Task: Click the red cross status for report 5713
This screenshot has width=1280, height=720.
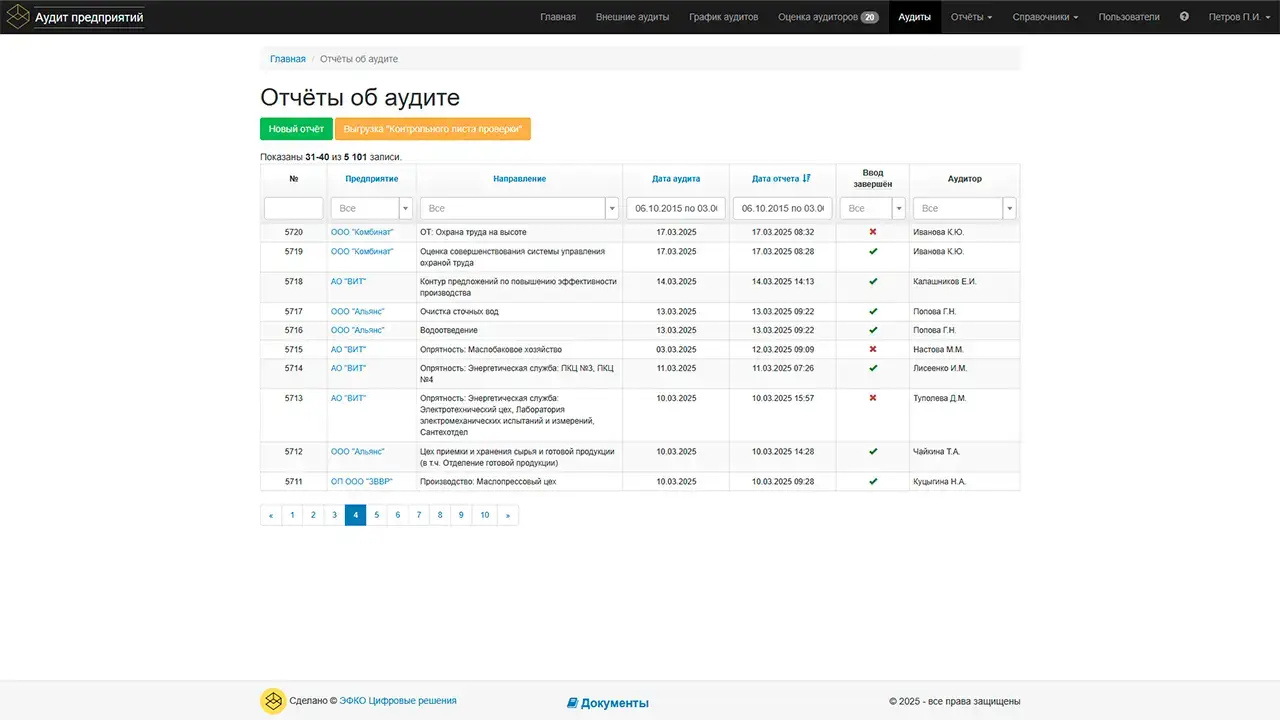Action: [872, 398]
